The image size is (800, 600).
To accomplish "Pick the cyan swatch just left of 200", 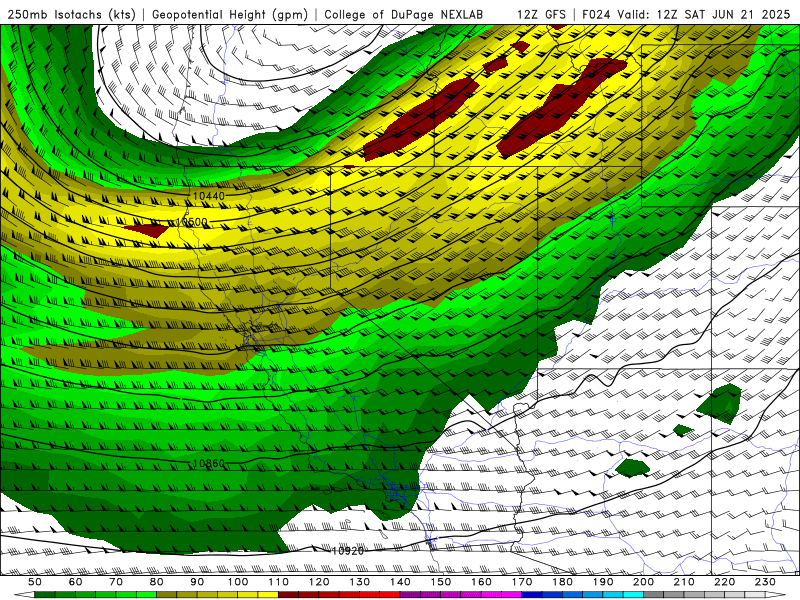I will (x=634, y=595).
